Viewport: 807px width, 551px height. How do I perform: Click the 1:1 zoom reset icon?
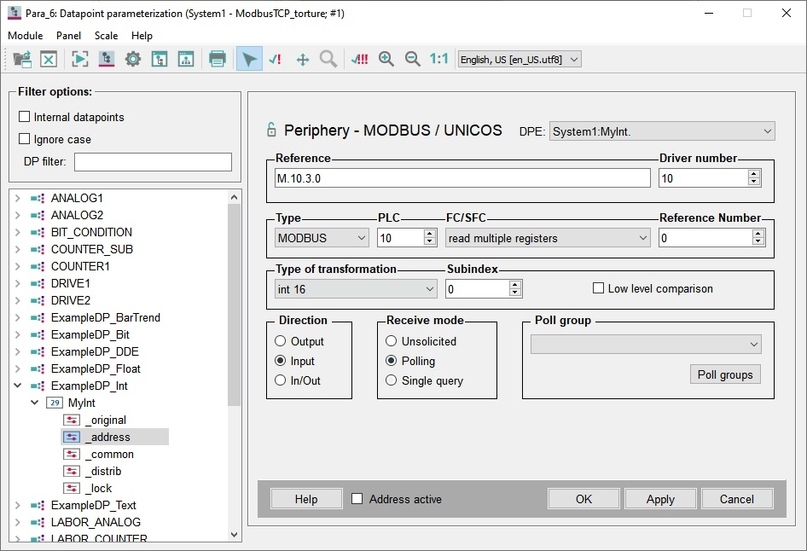439,59
